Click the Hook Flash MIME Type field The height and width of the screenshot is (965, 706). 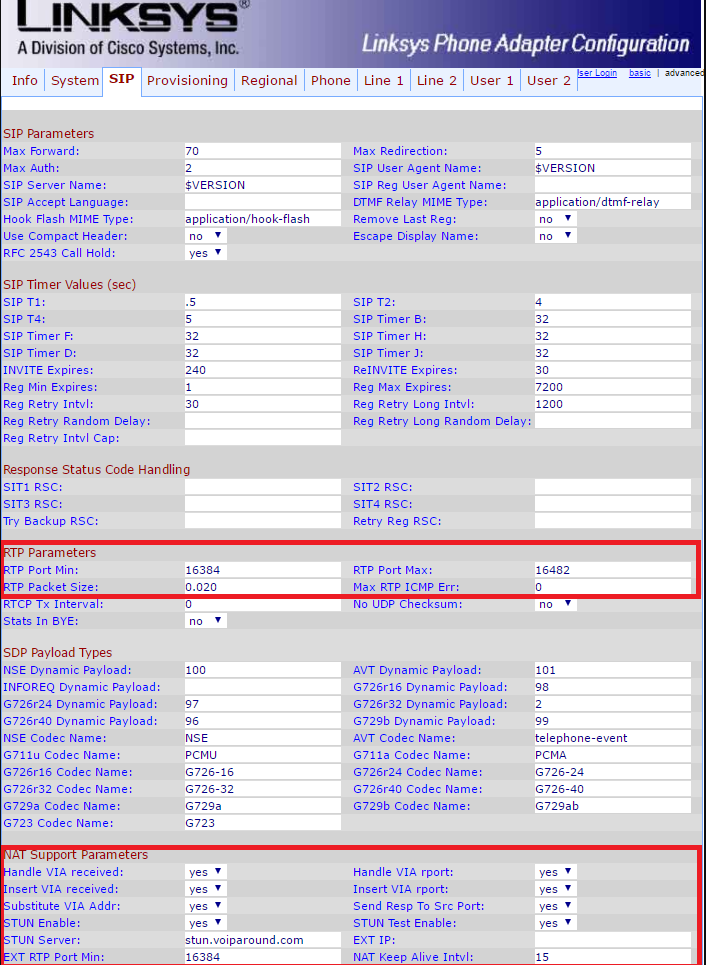[x=263, y=219]
